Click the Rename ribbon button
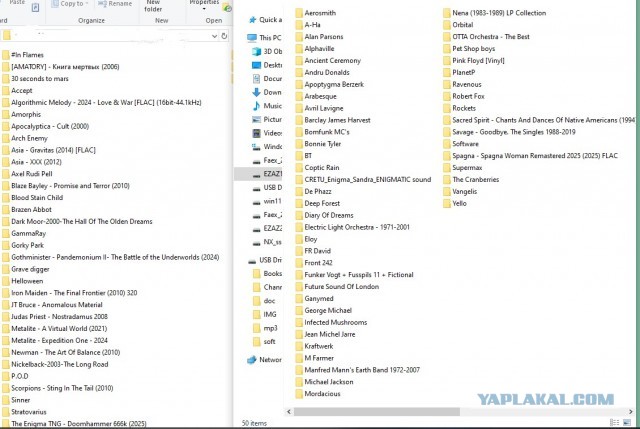 point(115,4)
